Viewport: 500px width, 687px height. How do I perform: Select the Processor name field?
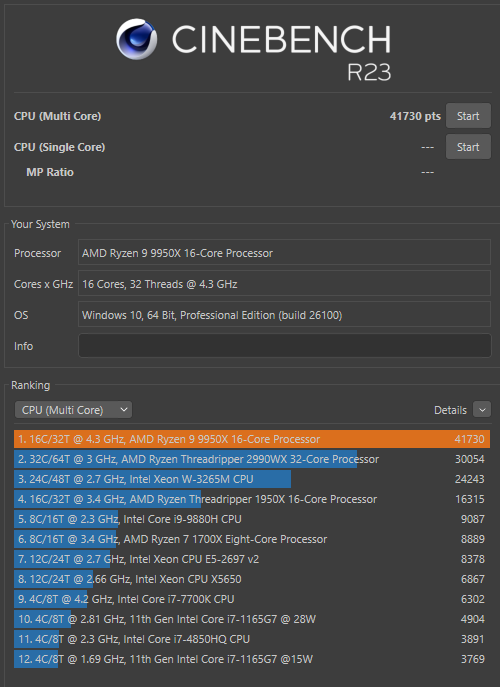click(x=284, y=253)
